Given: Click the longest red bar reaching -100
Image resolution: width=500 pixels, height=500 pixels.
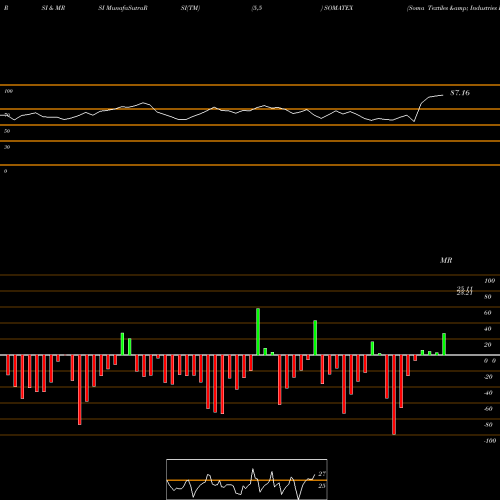Looking at the screenshot, I should [394, 395].
